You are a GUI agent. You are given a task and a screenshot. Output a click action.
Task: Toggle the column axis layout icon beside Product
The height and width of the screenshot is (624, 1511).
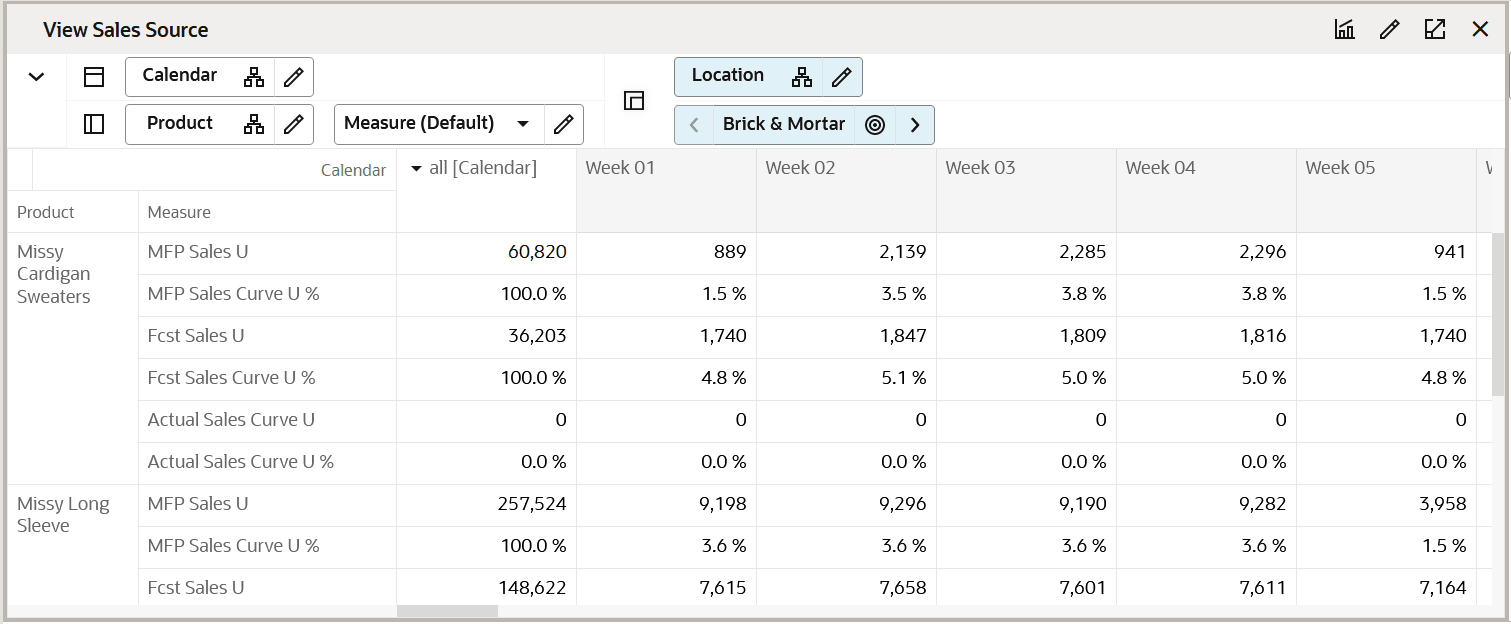tap(94, 124)
